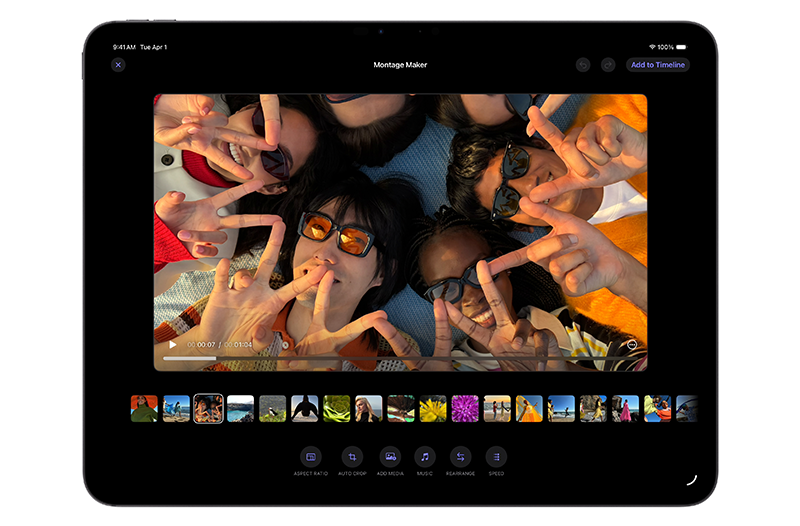Open the Music options
Image resolution: width=800 pixels, height=526 pixels.
click(x=425, y=456)
